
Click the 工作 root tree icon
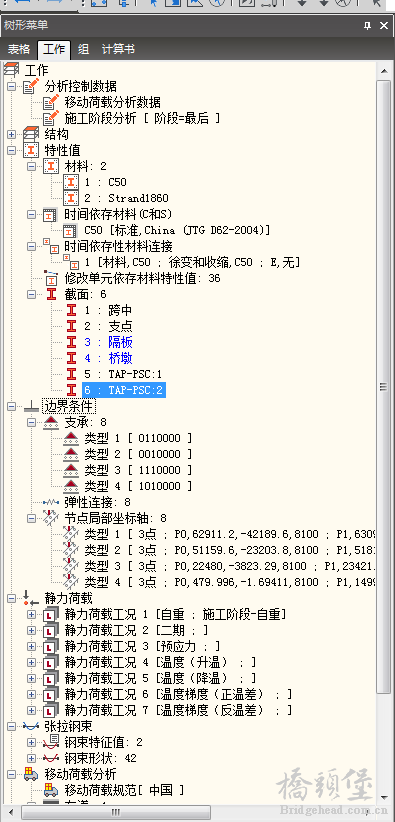pos(11,69)
